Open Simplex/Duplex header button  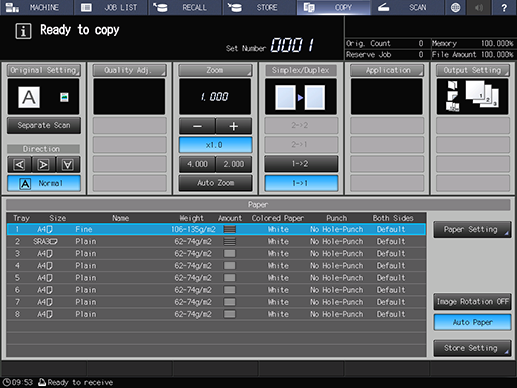pos(301,70)
